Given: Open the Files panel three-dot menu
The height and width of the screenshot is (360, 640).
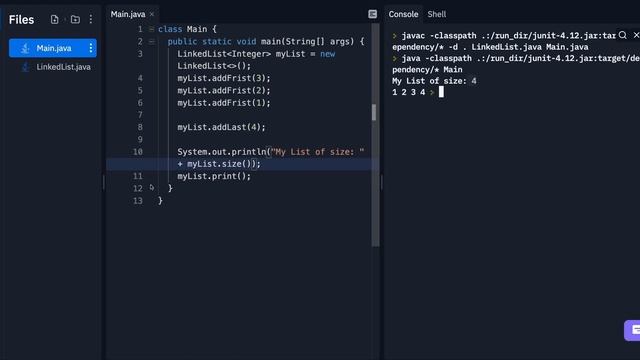Looking at the screenshot, I should (91, 19).
